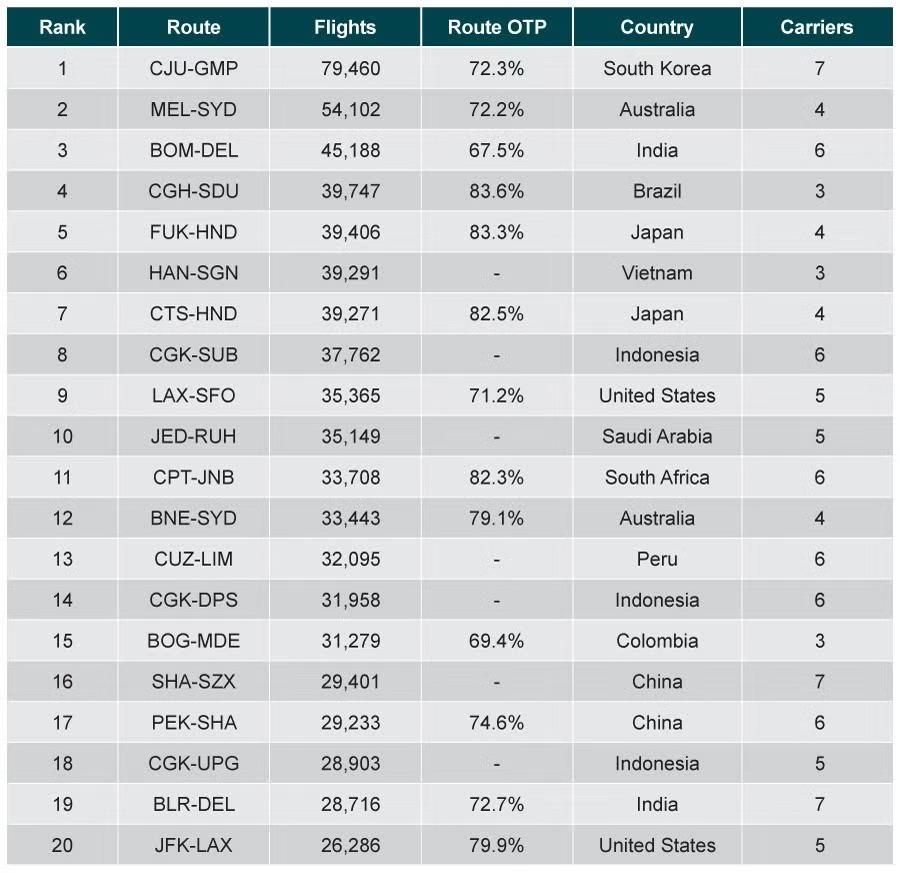This screenshot has height=873, width=900.
Task: Select the South Africa country cell
Action: point(657,477)
